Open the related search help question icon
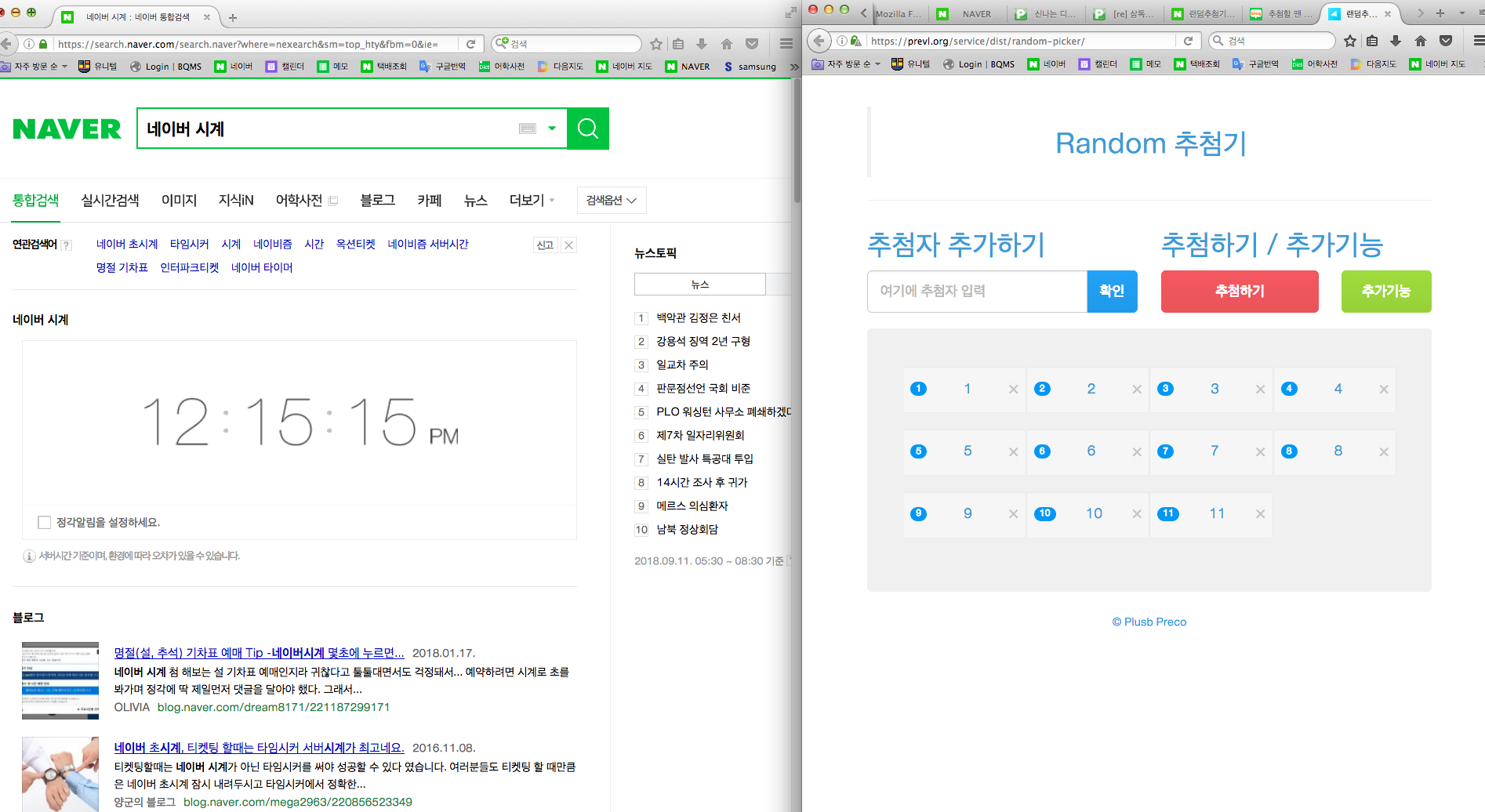 tap(67, 245)
